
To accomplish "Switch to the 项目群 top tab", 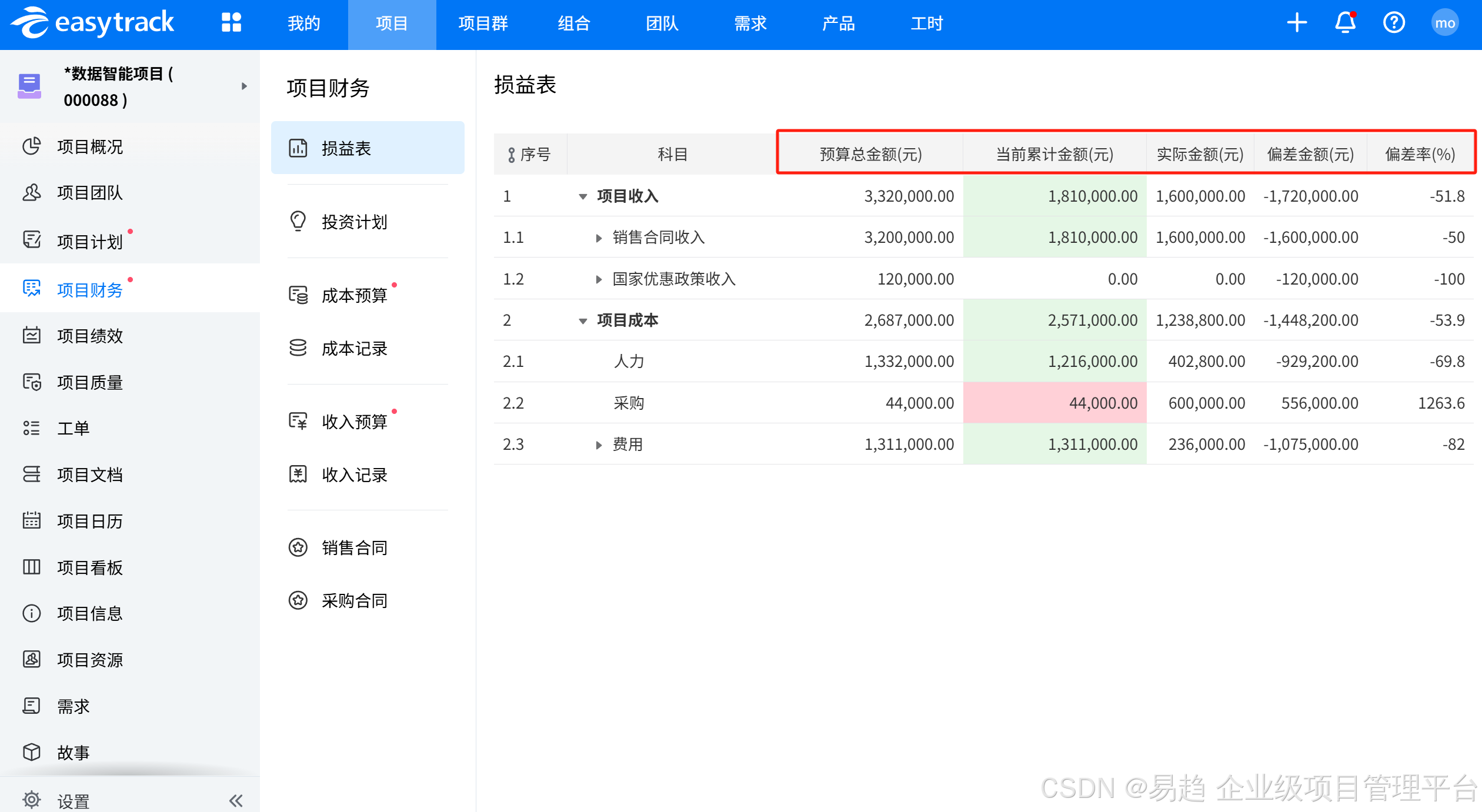I will (x=483, y=24).
